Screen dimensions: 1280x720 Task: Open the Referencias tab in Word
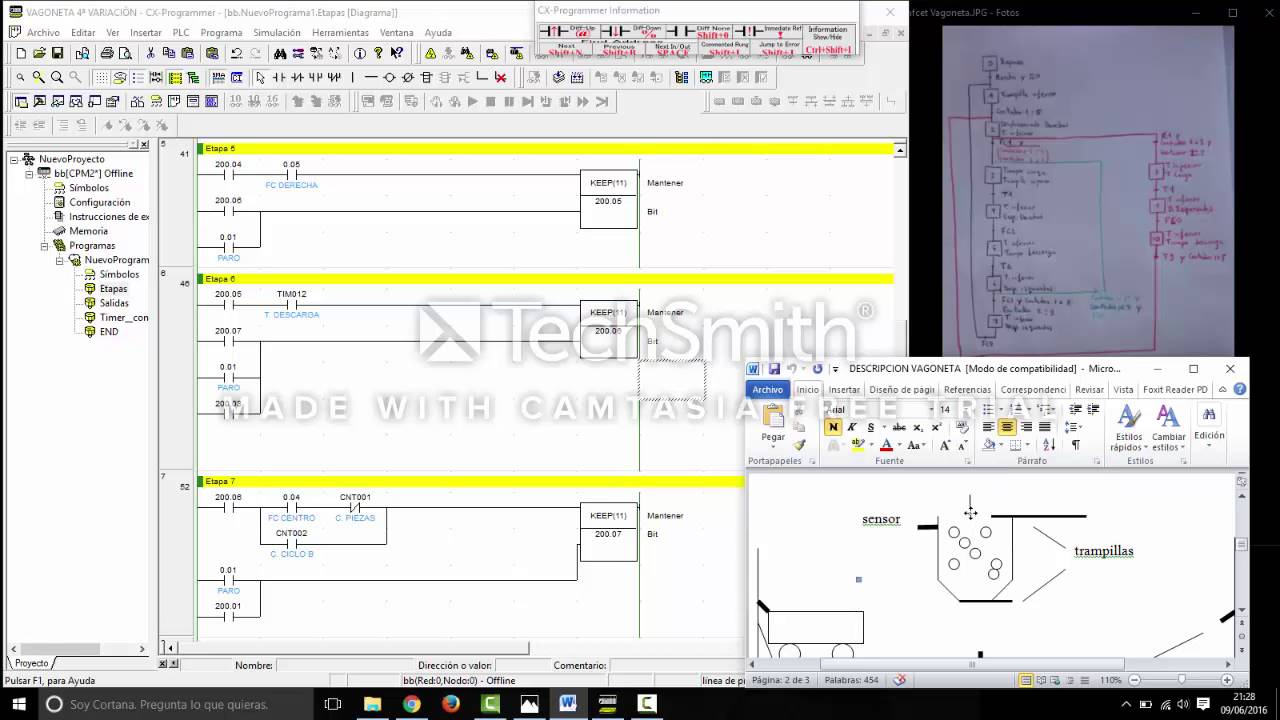(x=967, y=390)
